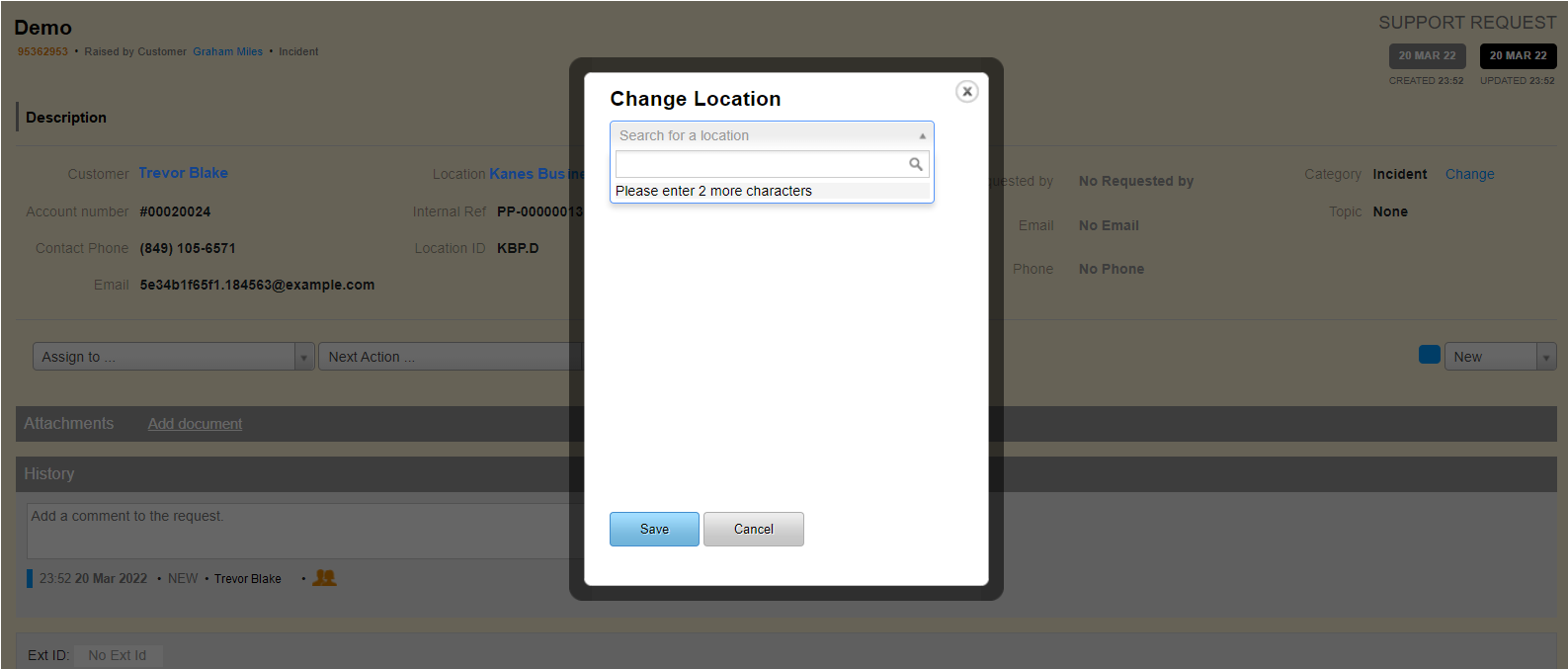1568x669 pixels.
Task: Open customer Trevor Blake link
Action: [x=183, y=173]
